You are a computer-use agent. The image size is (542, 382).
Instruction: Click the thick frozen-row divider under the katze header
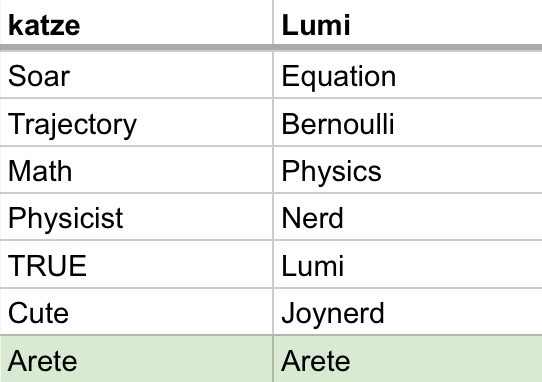click(136, 48)
